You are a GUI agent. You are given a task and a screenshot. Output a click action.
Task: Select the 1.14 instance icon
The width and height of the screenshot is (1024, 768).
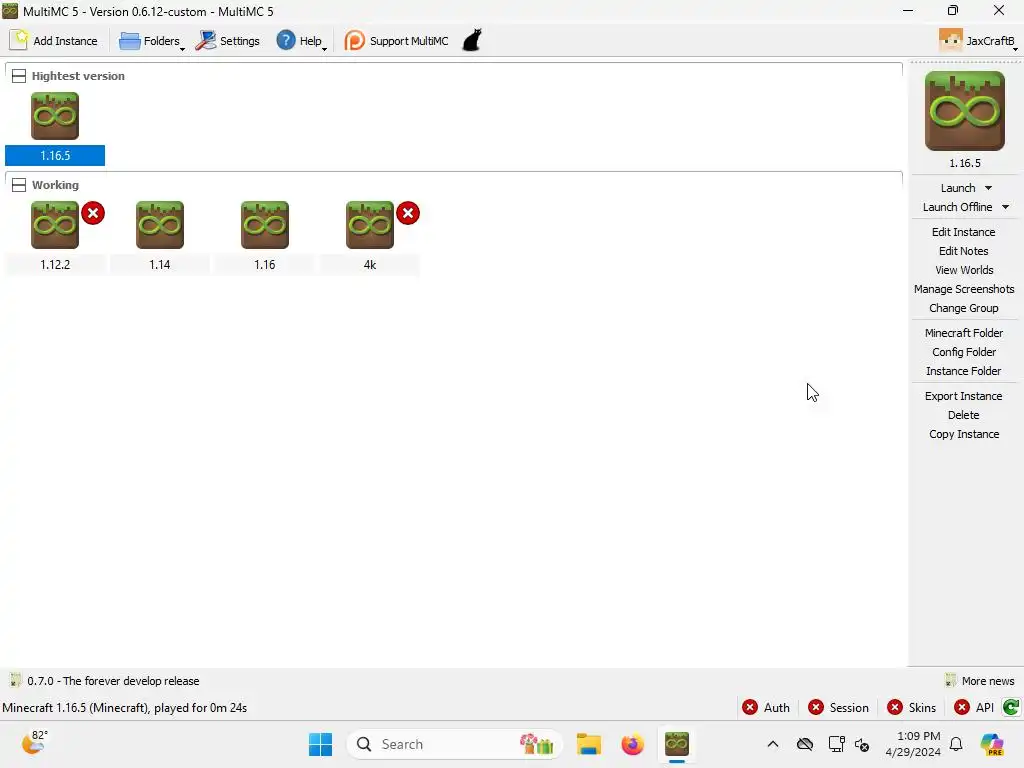point(160,225)
